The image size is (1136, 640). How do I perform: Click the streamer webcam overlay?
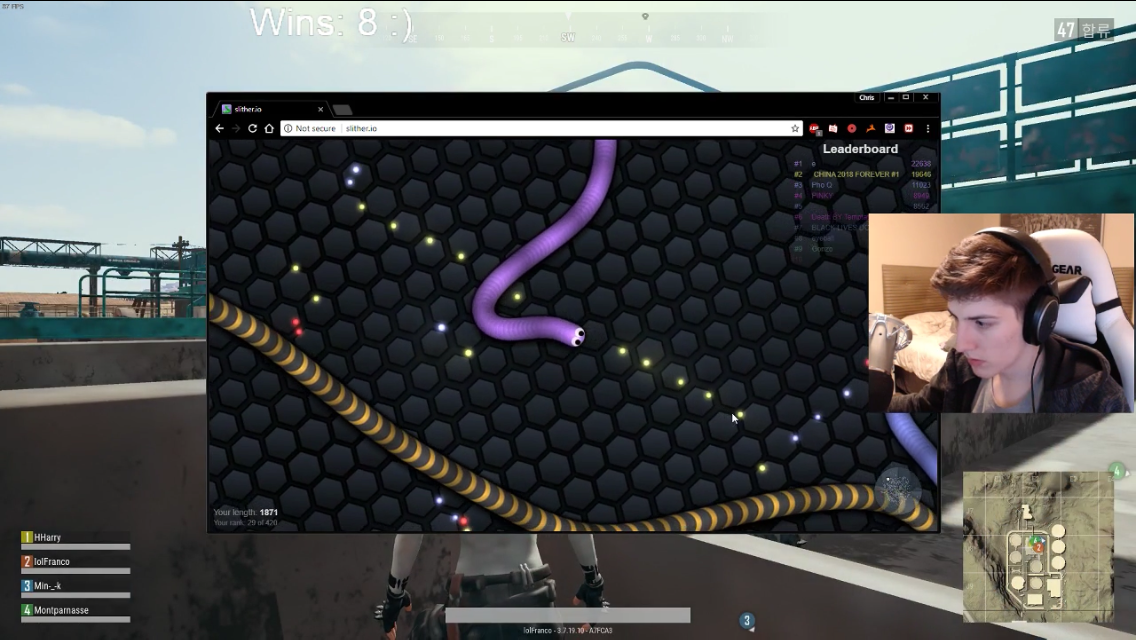1001,313
